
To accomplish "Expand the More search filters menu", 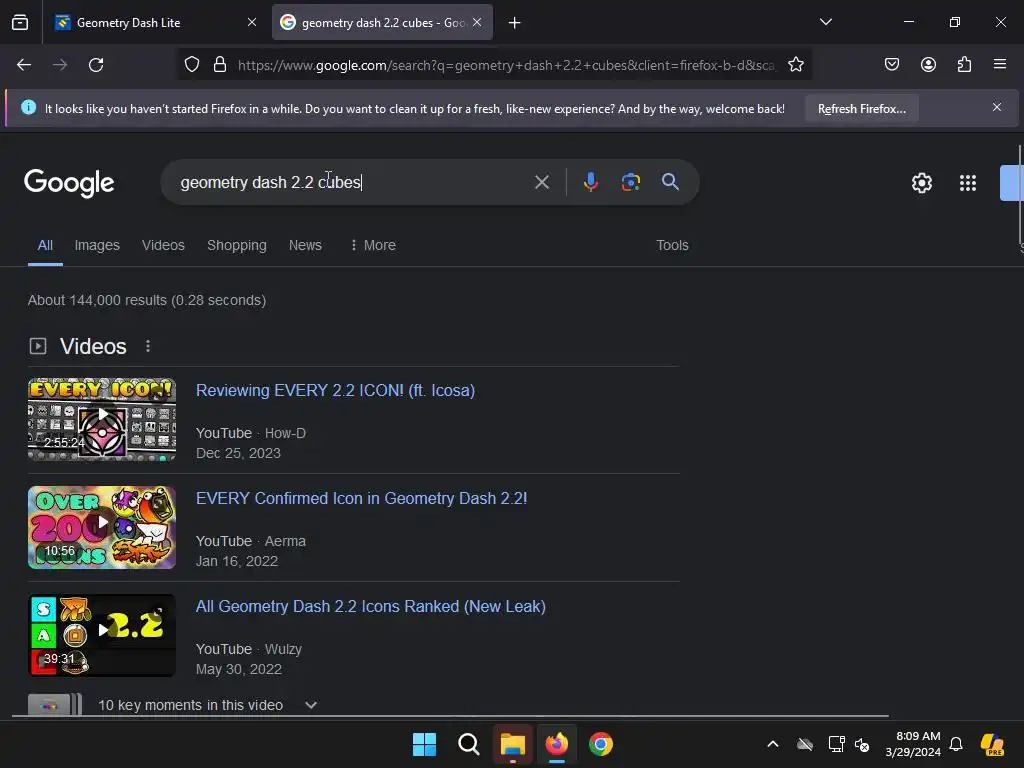I will 373,246.
